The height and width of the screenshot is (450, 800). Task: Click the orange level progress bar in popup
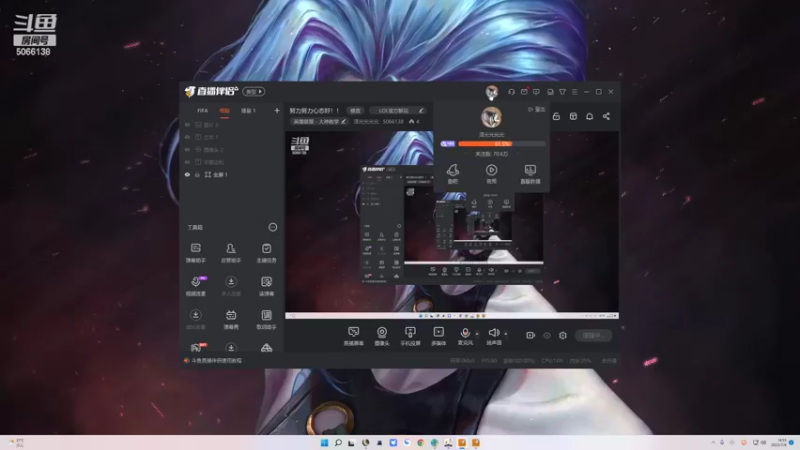click(x=502, y=144)
